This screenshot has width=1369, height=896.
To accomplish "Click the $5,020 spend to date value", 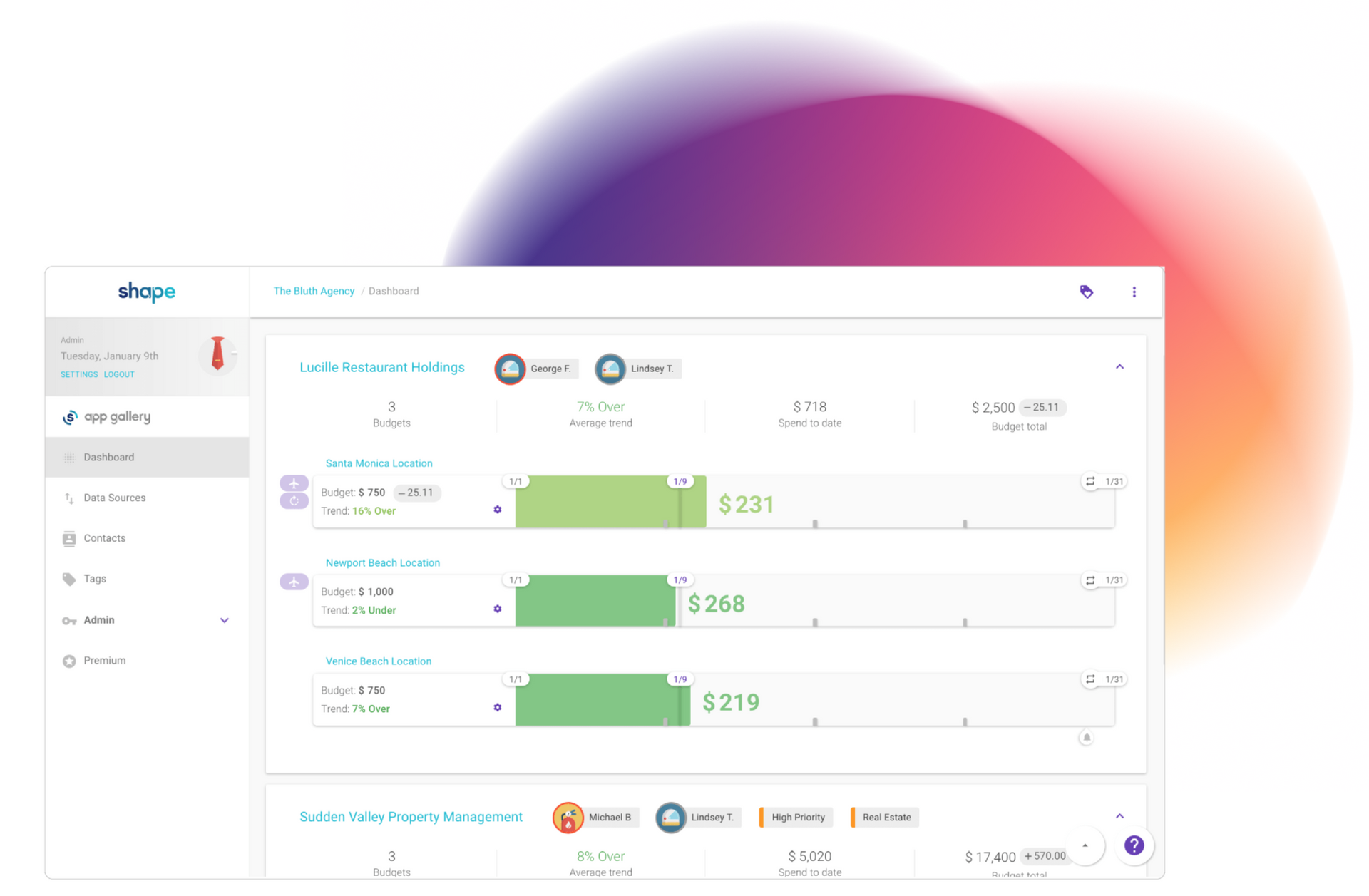I will tap(810, 856).
